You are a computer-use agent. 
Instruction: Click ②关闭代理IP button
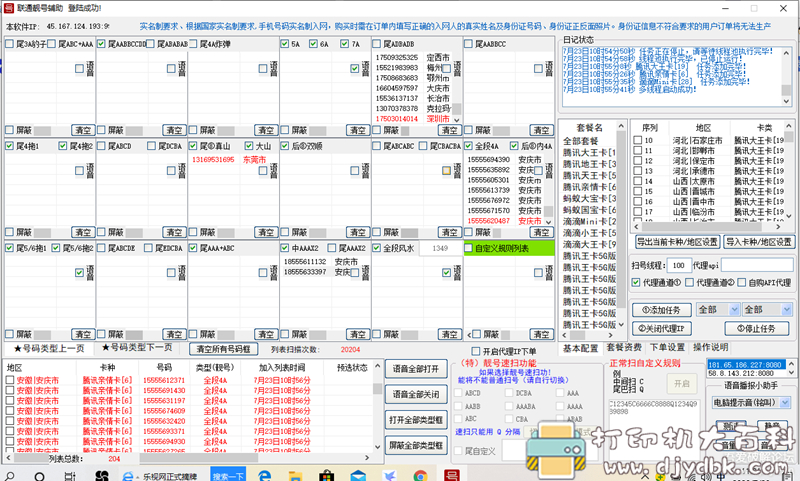point(662,328)
